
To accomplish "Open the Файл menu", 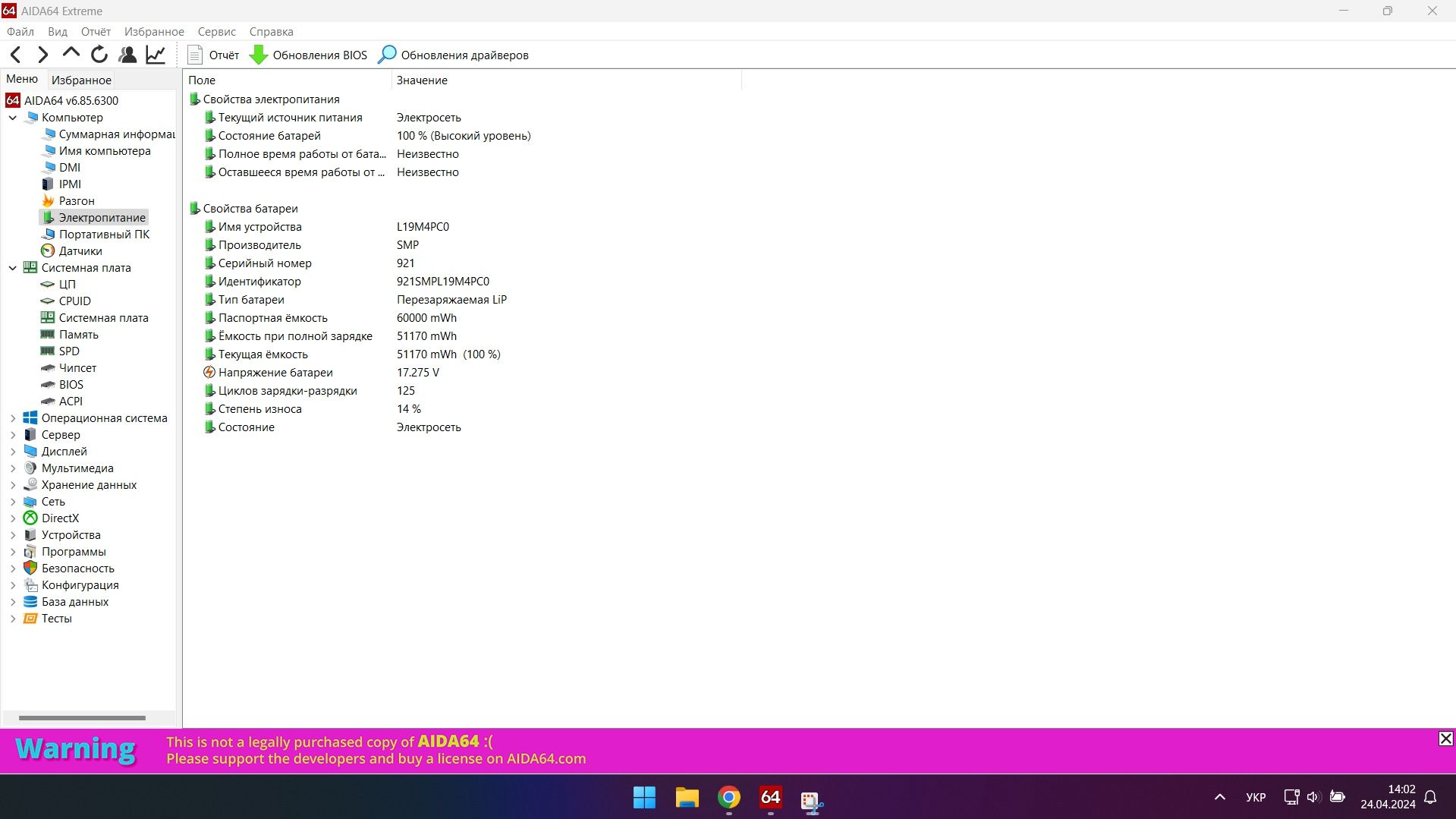I will click(x=20, y=32).
